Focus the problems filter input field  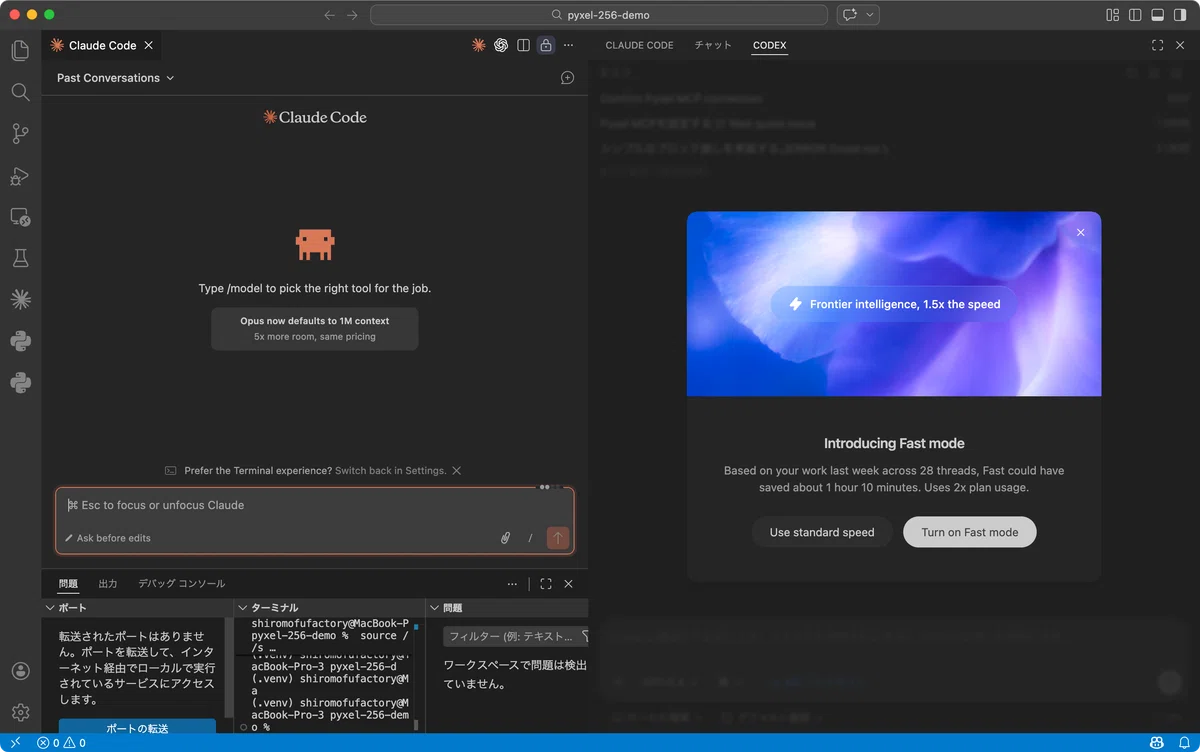click(510, 636)
